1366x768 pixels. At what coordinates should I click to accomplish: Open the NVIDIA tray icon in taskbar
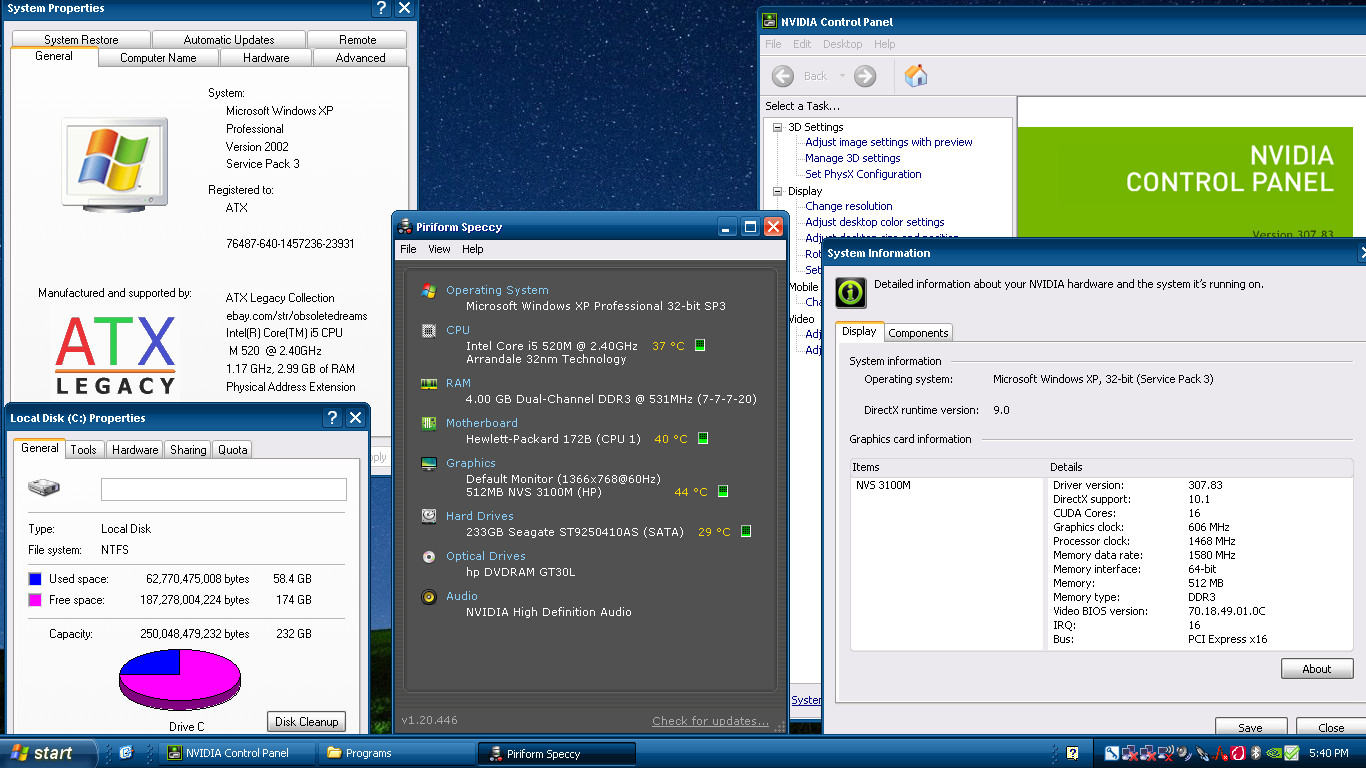tap(1274, 753)
